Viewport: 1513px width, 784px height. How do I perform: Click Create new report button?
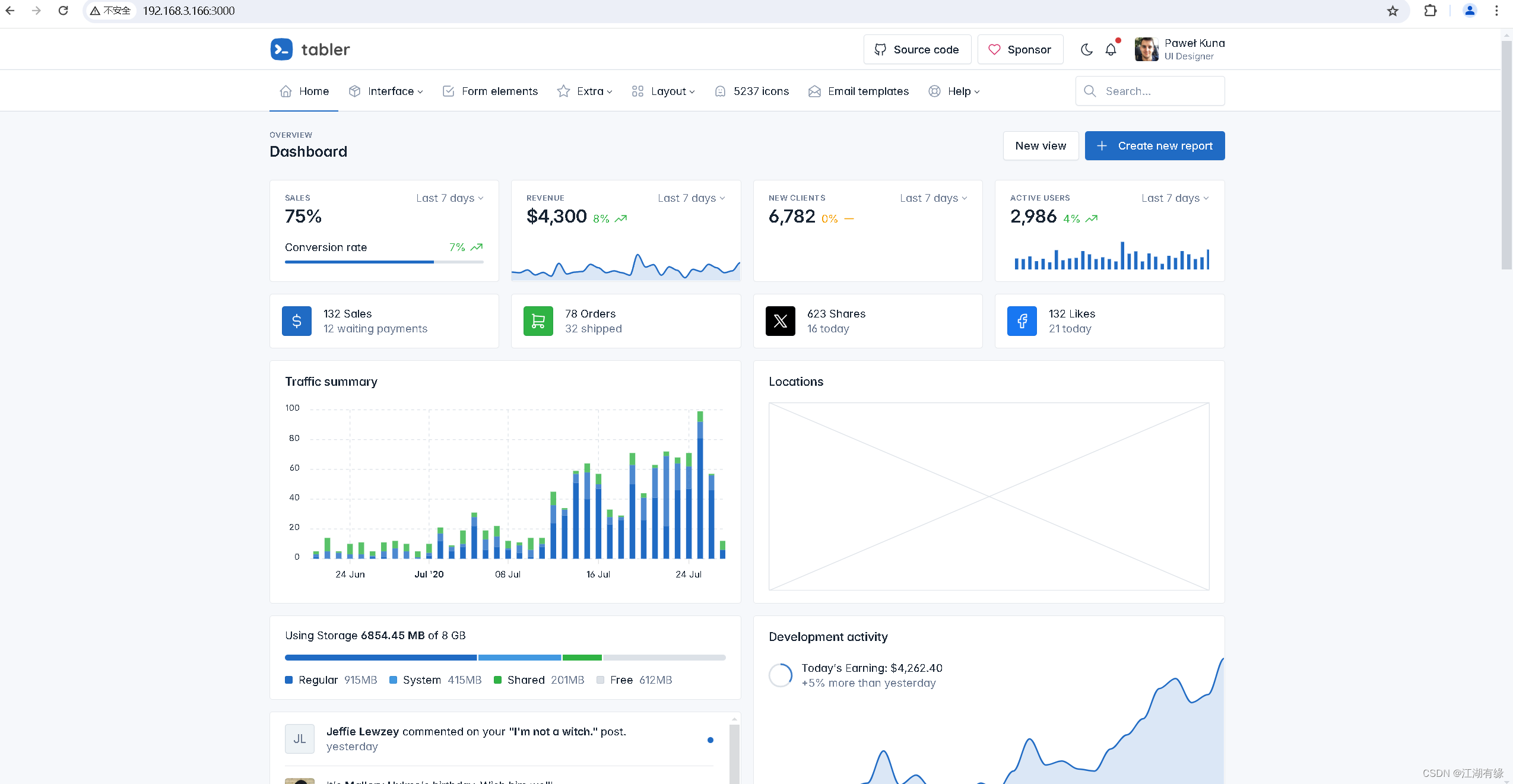pos(1154,145)
